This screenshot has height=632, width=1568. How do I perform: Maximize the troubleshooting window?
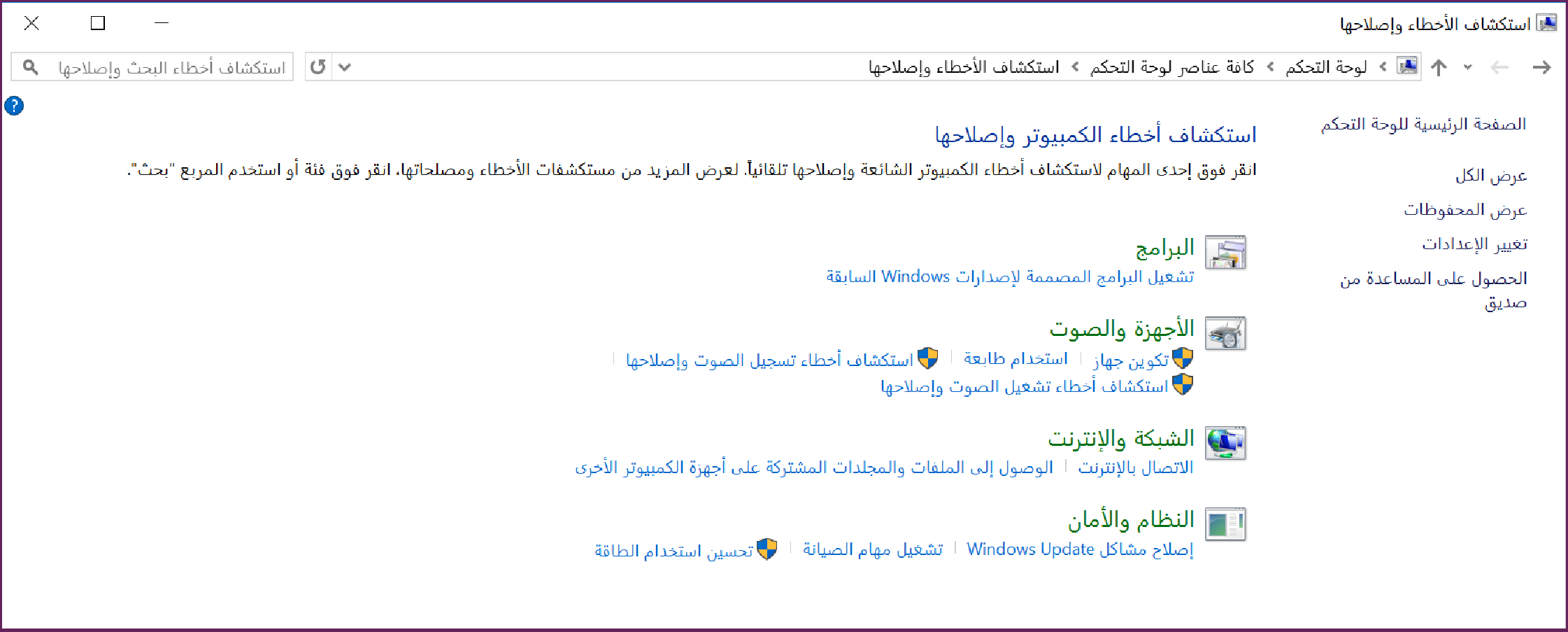[98, 23]
